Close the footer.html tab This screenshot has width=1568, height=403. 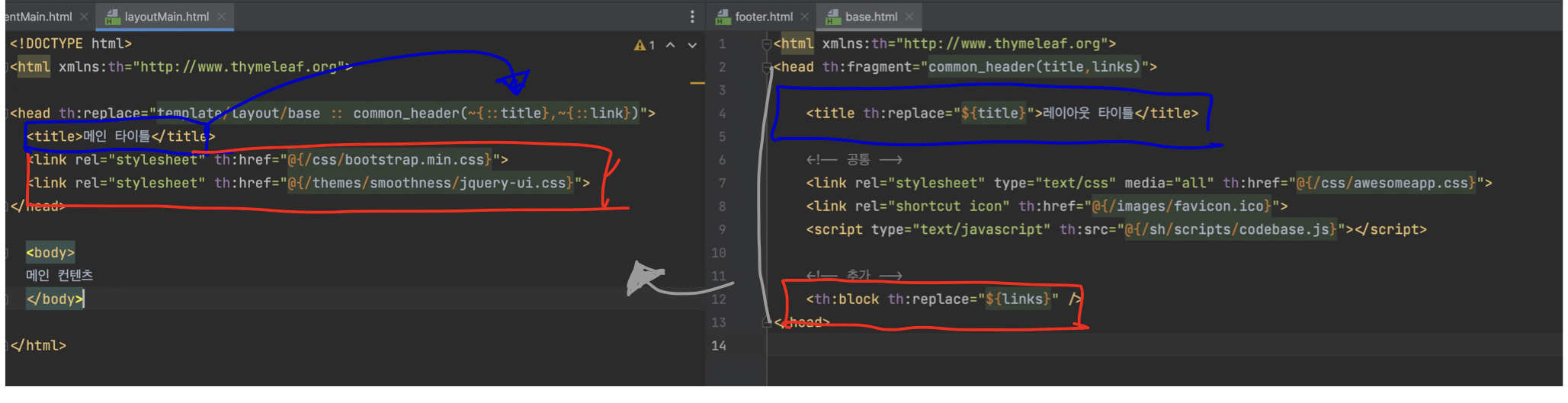(x=804, y=16)
